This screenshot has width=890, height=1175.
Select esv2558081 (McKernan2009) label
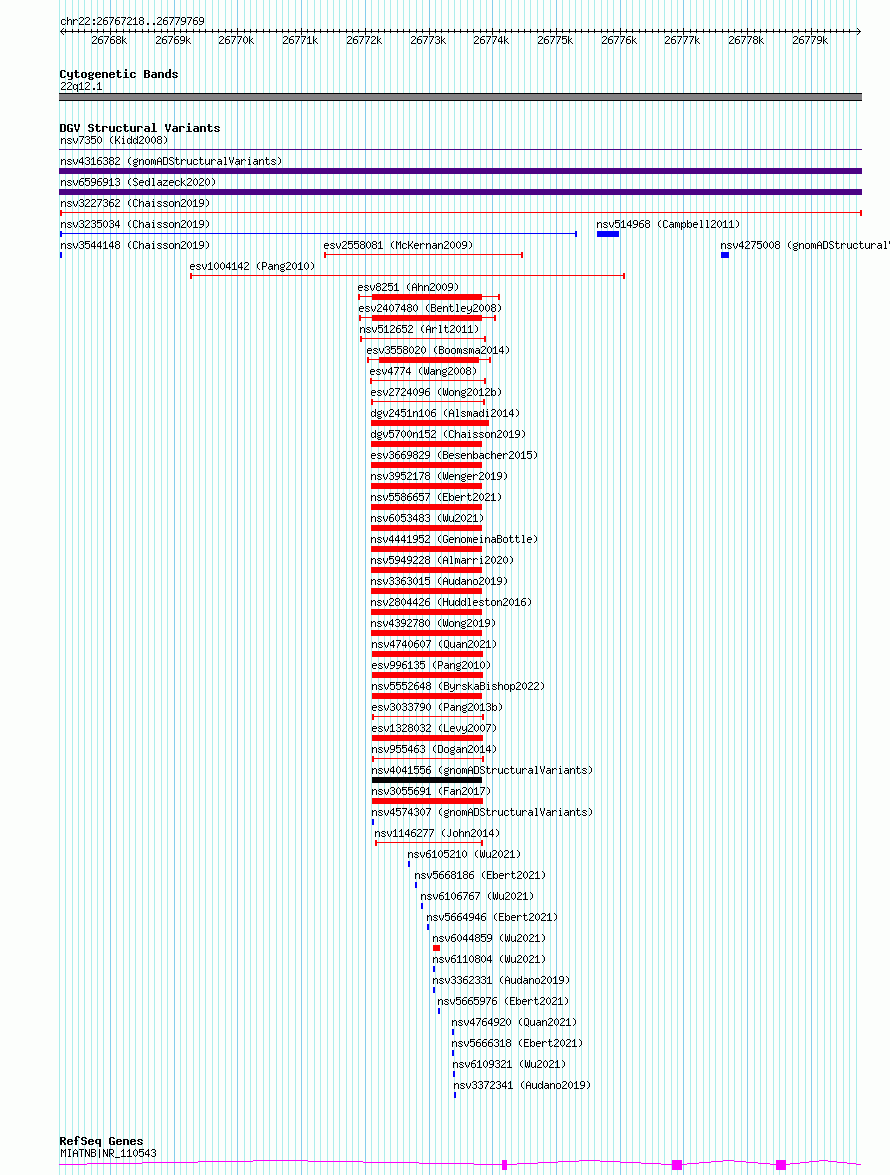click(398, 245)
